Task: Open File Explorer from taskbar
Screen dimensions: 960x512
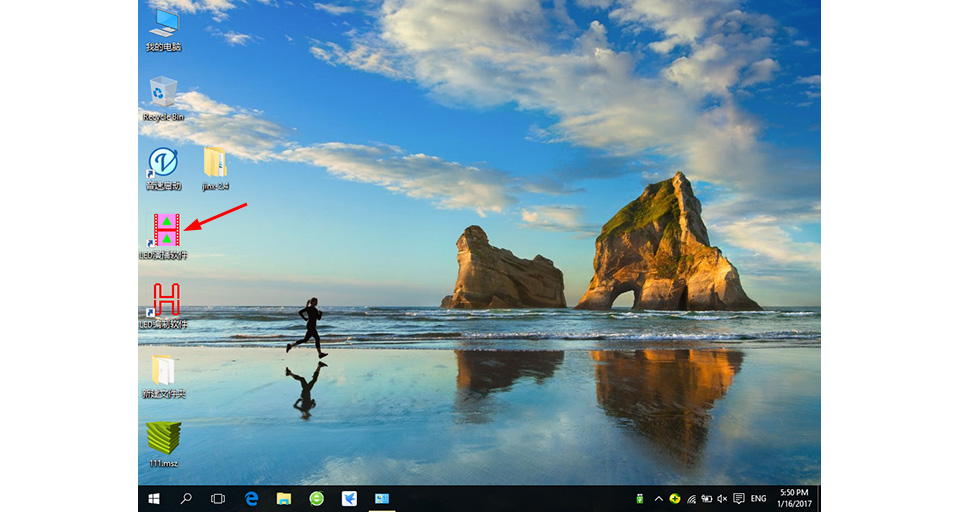Action: tap(283, 499)
